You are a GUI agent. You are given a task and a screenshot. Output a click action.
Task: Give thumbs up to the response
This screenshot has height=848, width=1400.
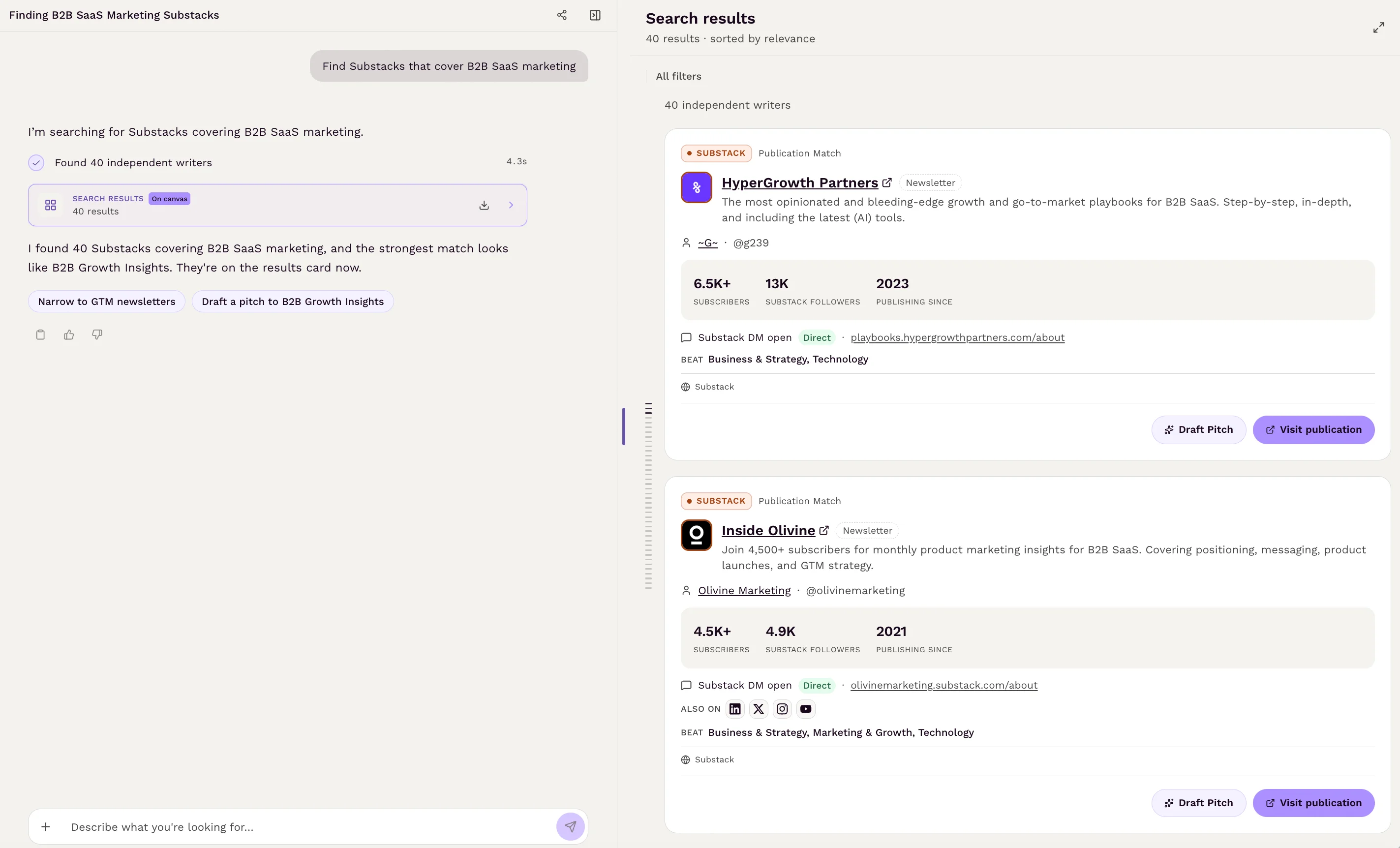click(x=69, y=334)
